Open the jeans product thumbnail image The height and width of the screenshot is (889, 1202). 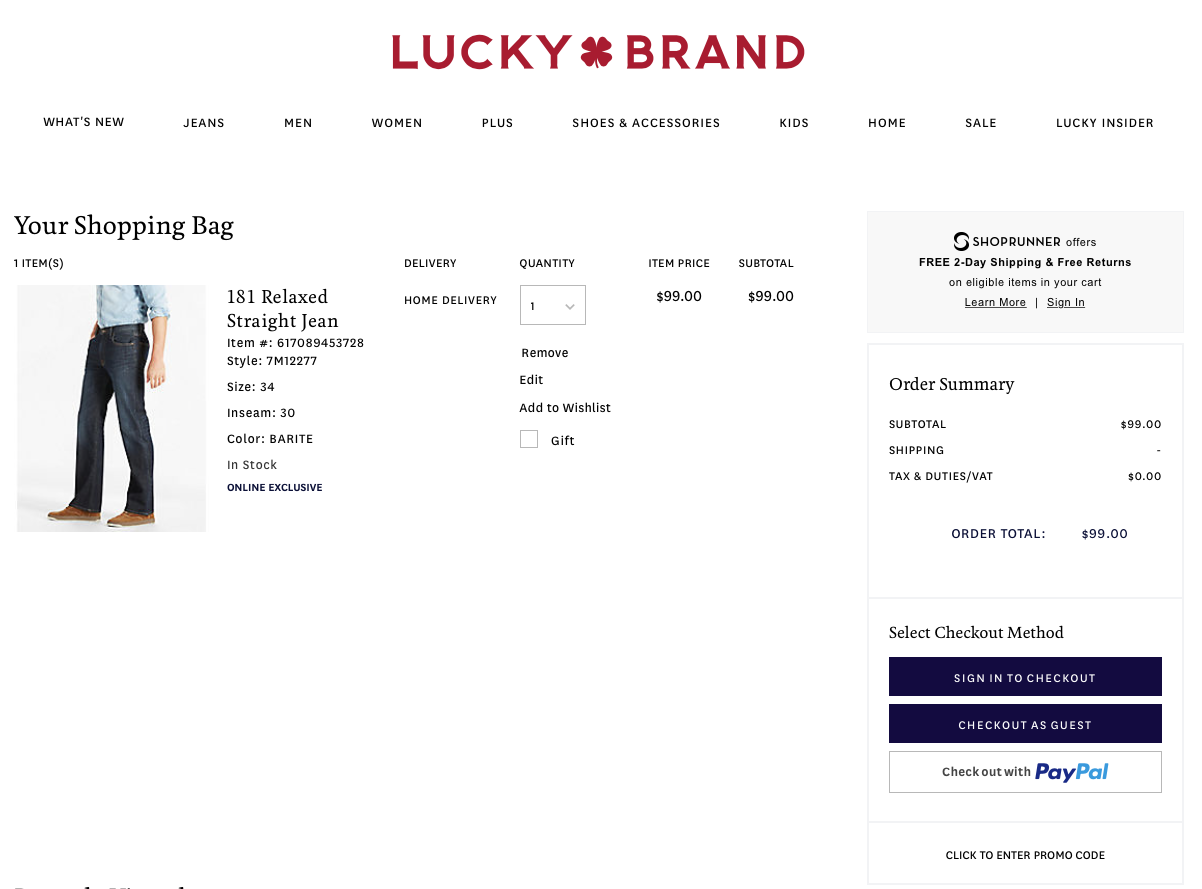[111, 408]
